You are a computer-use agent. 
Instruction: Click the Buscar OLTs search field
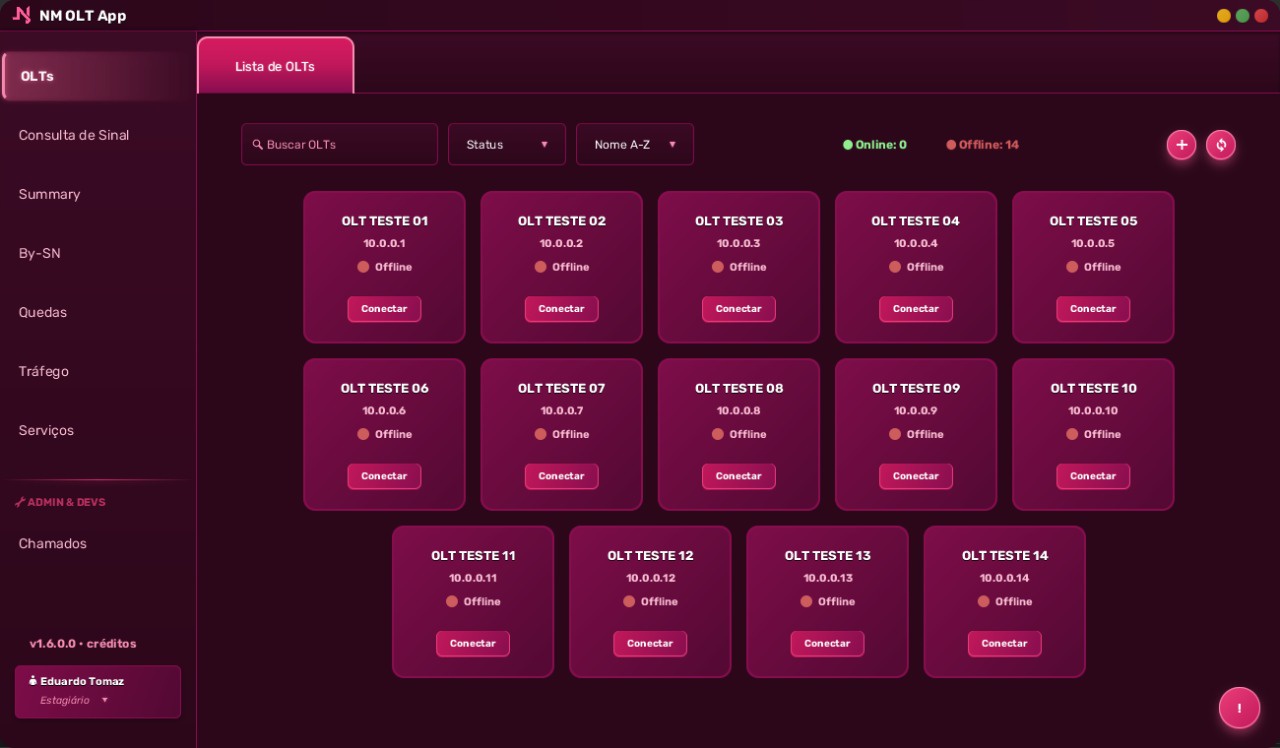click(339, 144)
